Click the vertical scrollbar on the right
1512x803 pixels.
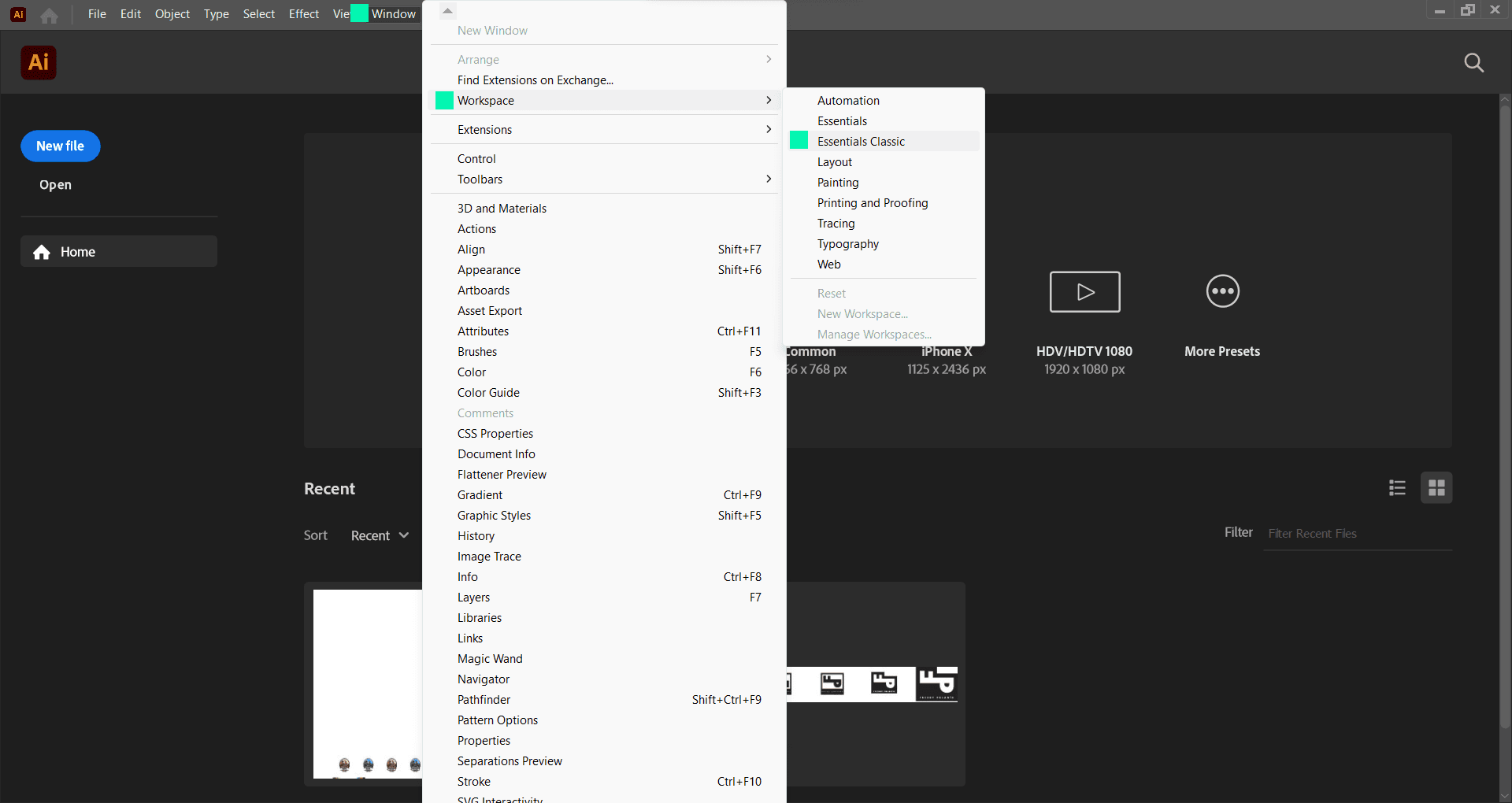tap(1505, 417)
